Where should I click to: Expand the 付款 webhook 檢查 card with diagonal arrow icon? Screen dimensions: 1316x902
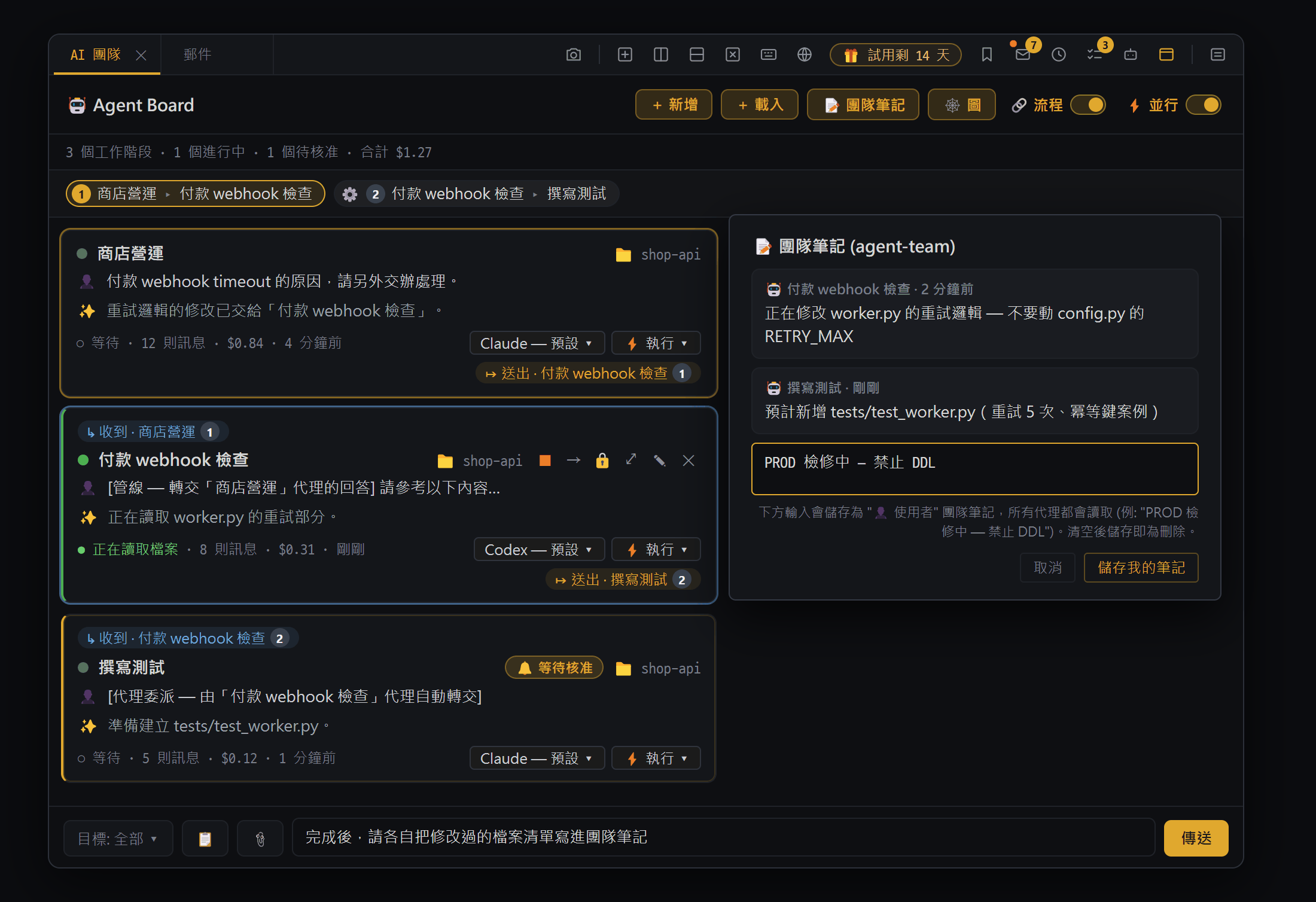[631, 460]
